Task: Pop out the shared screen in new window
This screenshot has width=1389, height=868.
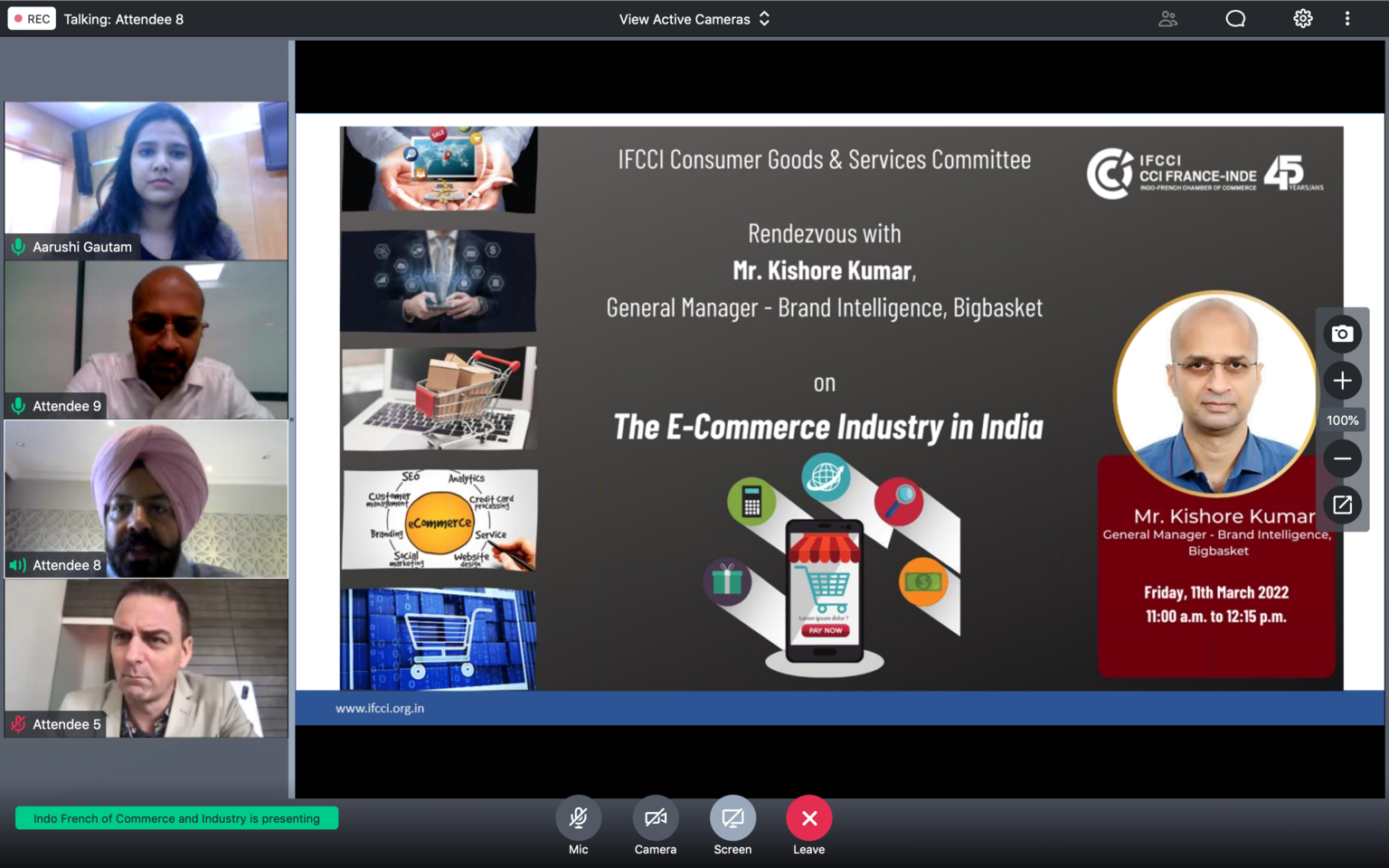Action: 1342,505
